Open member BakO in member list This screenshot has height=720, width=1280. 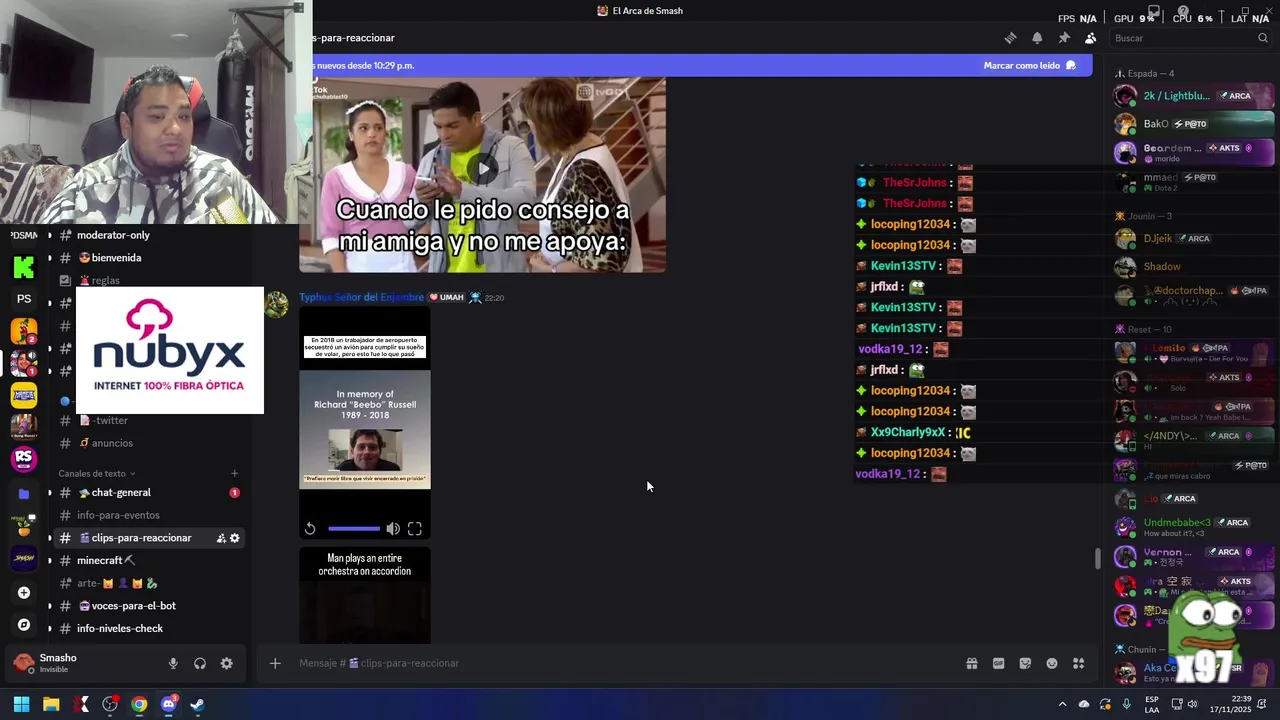coord(1193,124)
